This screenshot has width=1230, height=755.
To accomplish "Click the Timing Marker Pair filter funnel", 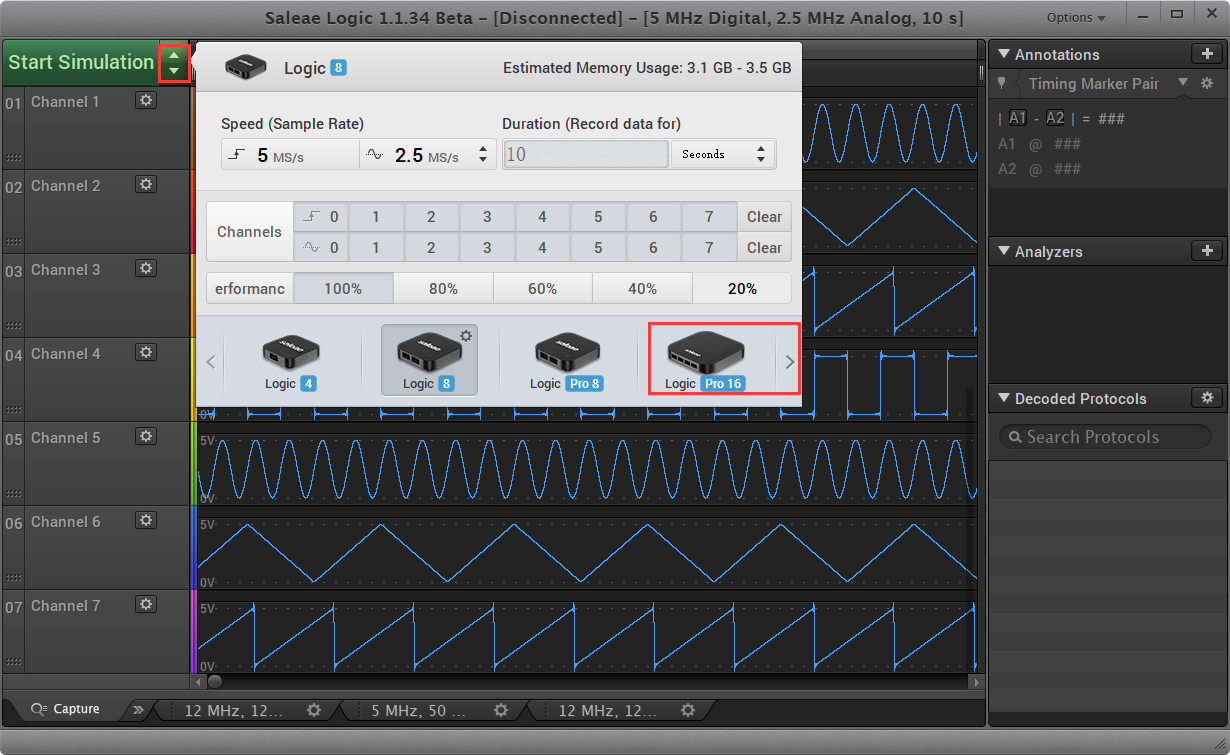I will 1002,83.
